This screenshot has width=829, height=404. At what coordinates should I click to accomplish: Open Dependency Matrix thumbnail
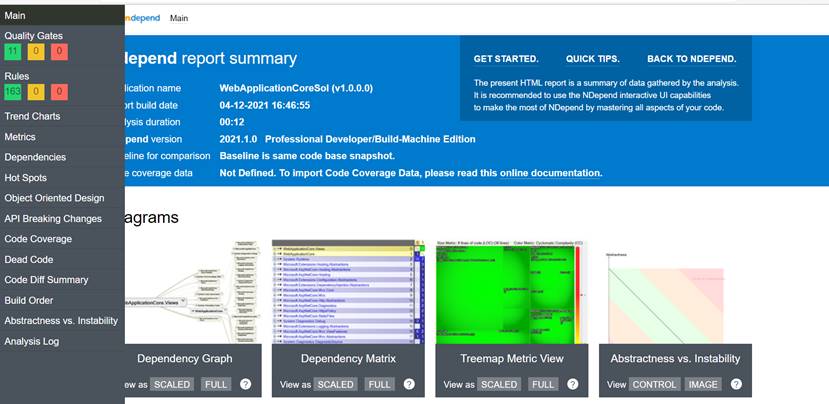tap(348, 292)
